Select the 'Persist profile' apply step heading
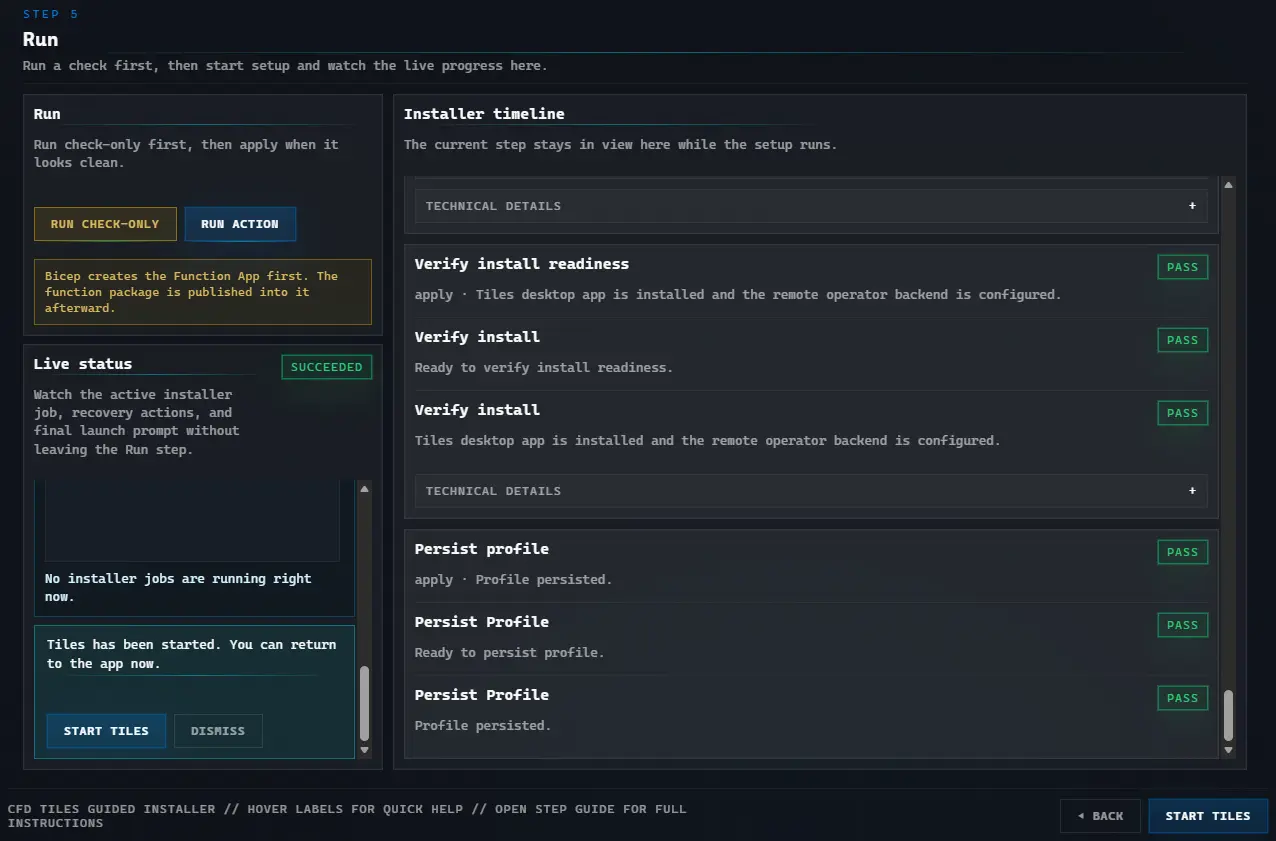 [x=482, y=549]
